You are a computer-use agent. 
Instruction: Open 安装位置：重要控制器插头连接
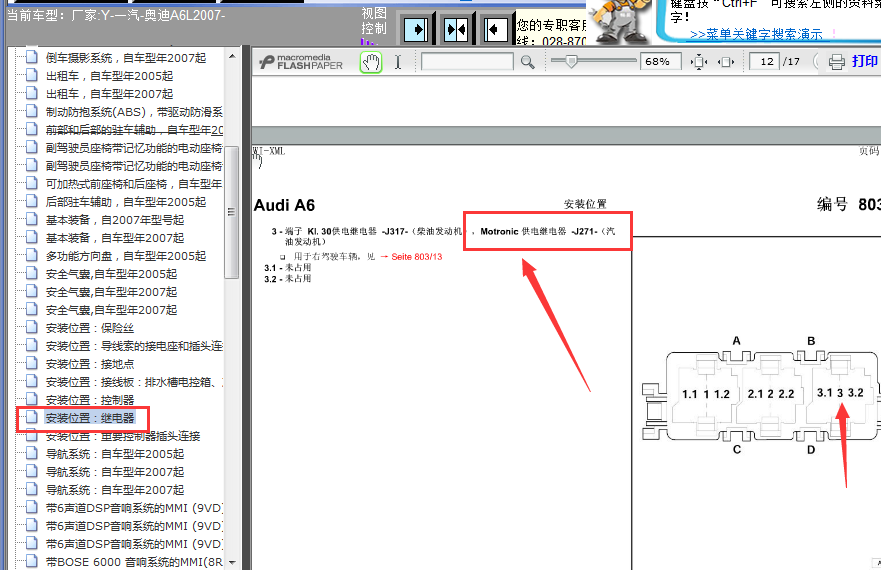[x=122, y=436]
